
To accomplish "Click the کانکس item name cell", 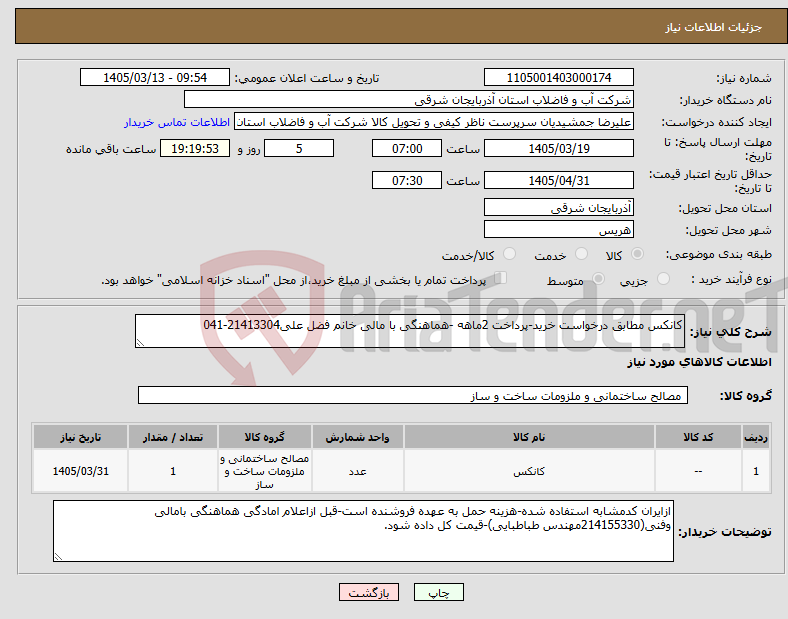I will coord(529,471).
